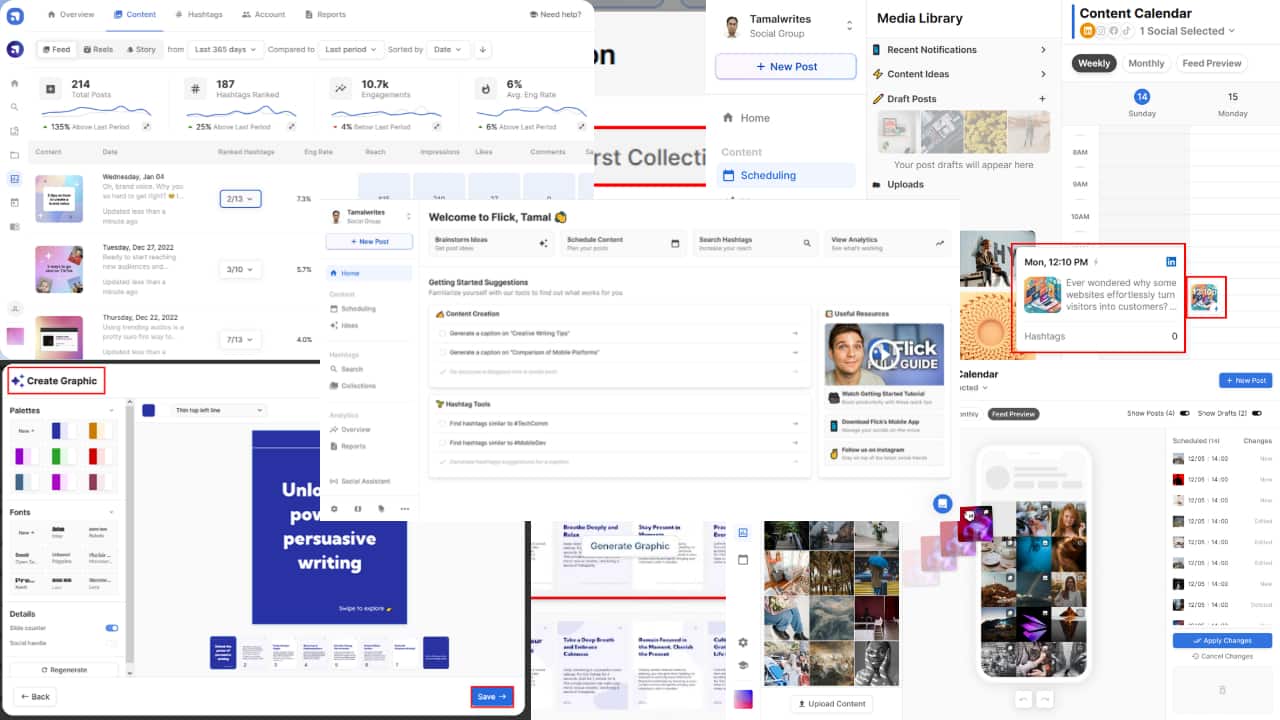Open View Analytics card on home

coord(888,243)
